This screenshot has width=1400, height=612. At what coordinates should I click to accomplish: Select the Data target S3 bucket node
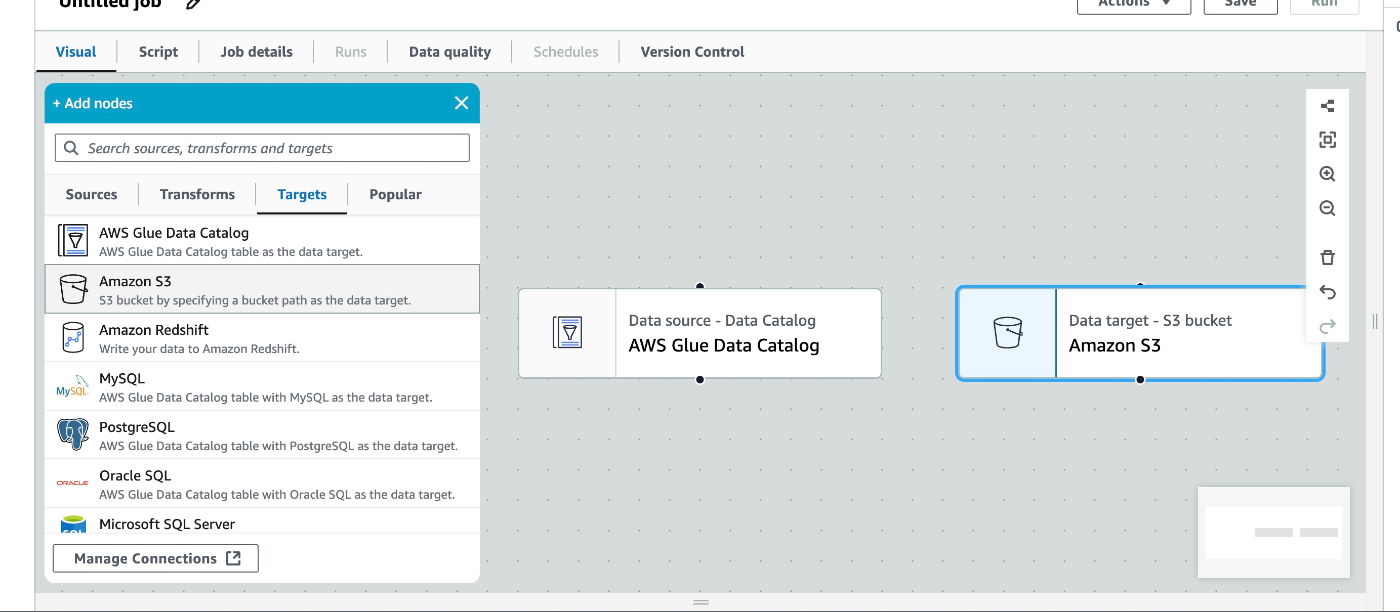[x=1140, y=333]
